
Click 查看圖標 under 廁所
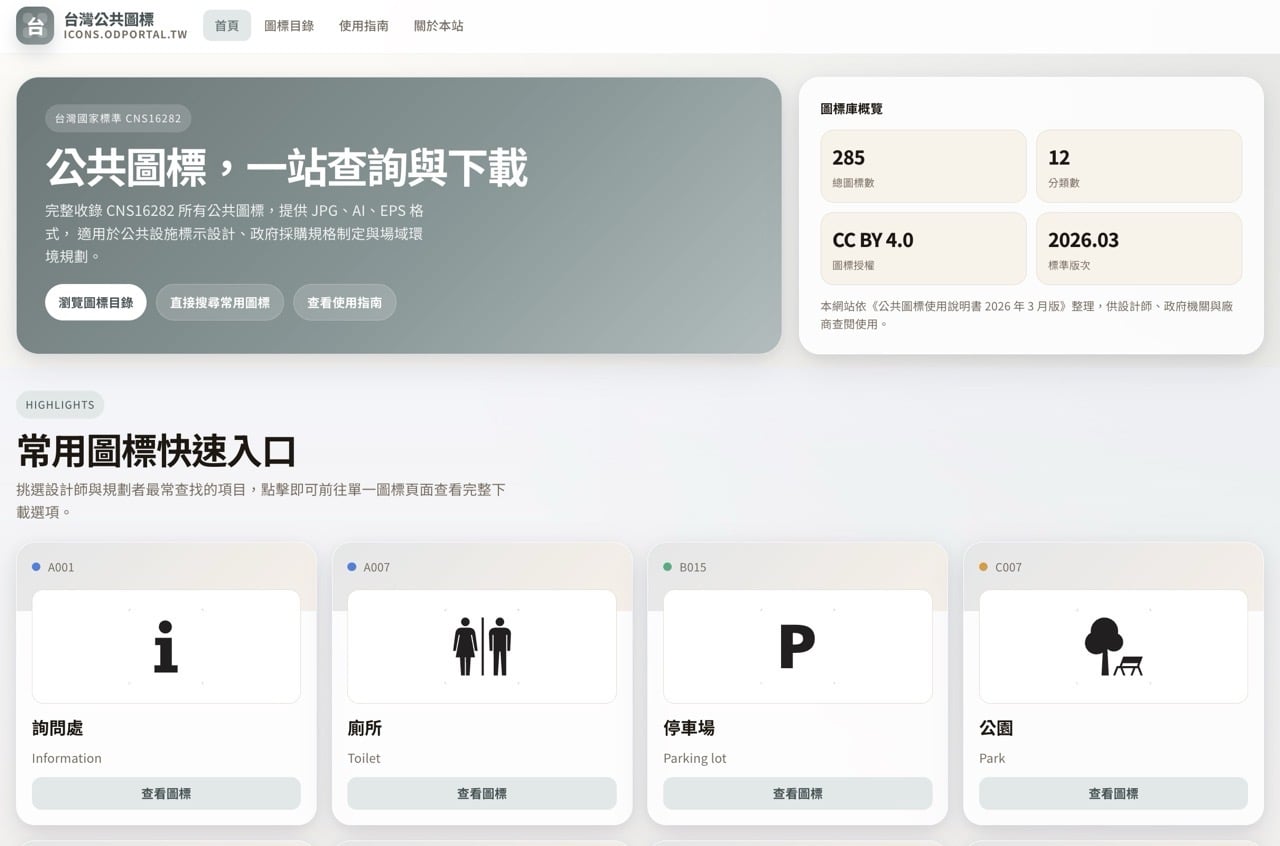point(482,793)
